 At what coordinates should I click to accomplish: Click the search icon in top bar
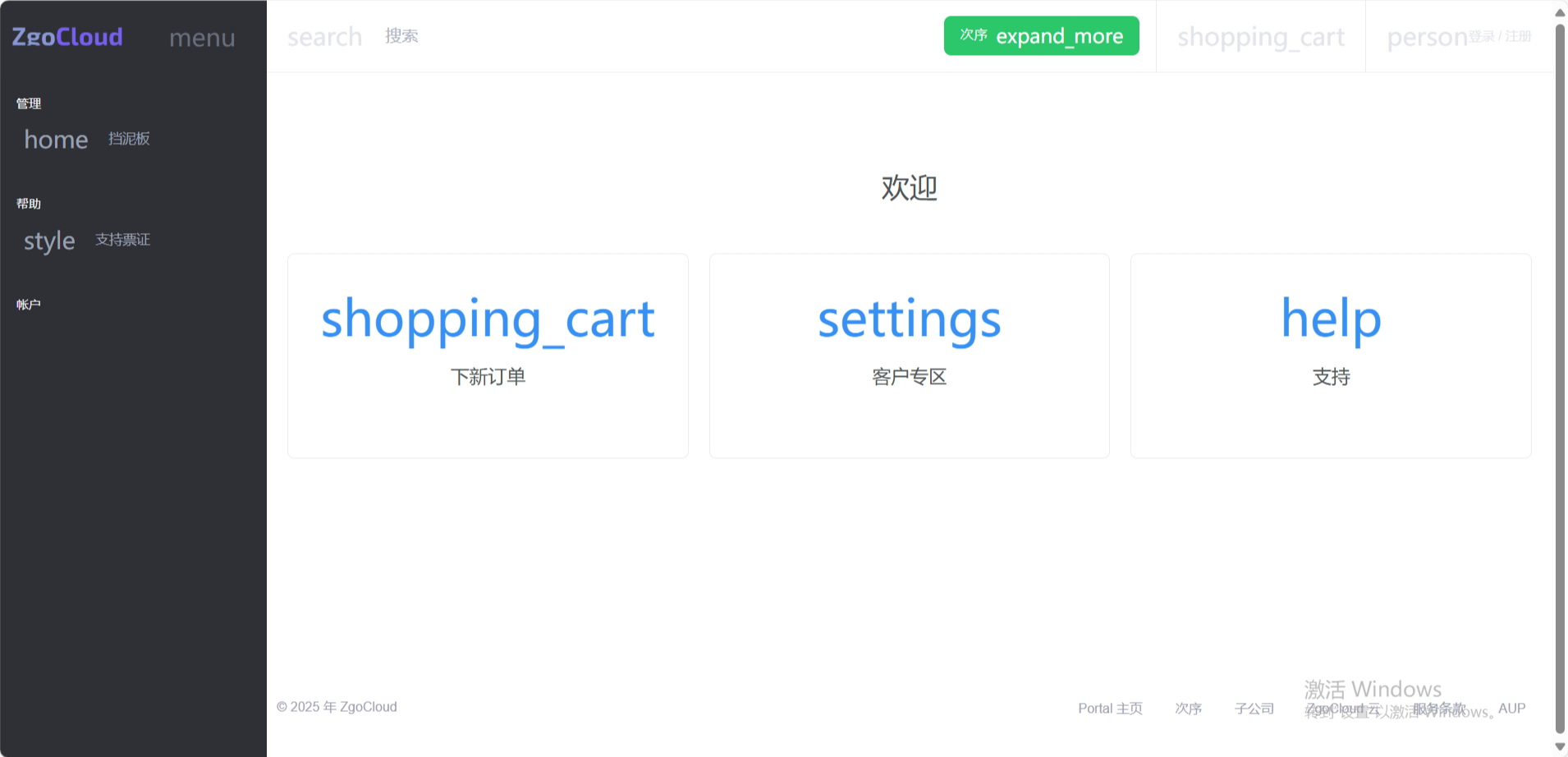pyautogui.click(x=324, y=37)
